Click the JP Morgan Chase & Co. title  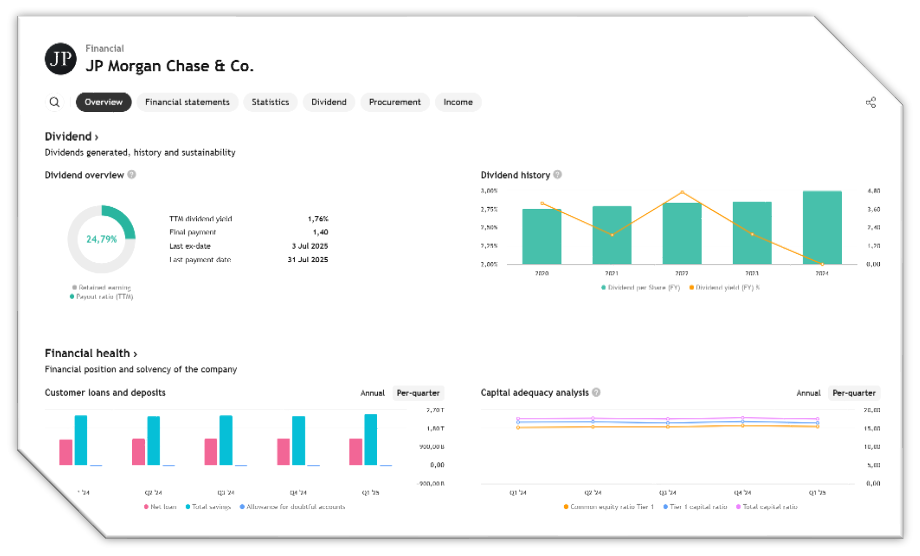[170, 66]
